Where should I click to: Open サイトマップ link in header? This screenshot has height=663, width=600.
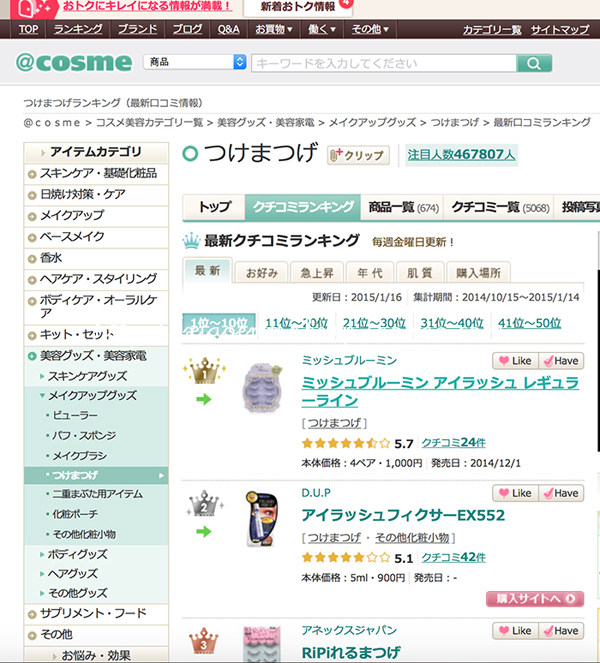coord(560,29)
